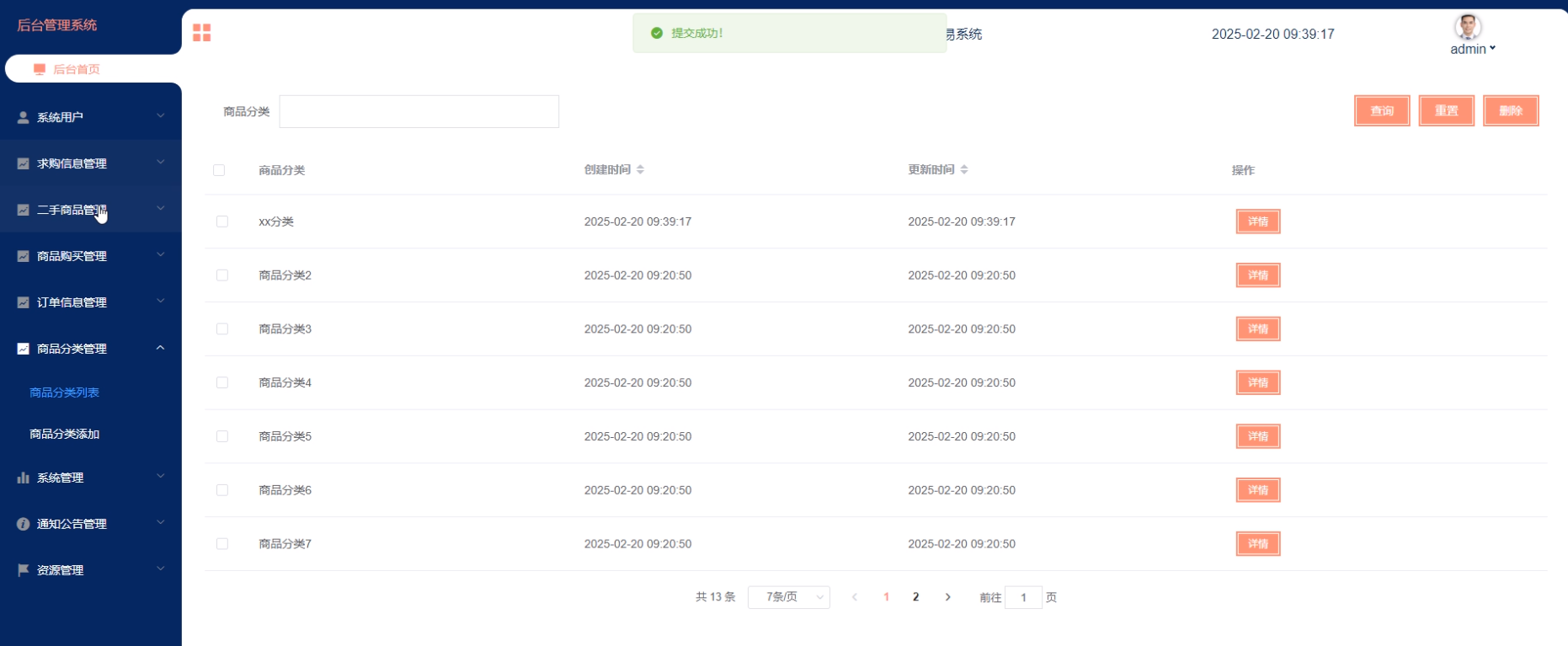Expand the 资源管理 menu chevron

(160, 569)
